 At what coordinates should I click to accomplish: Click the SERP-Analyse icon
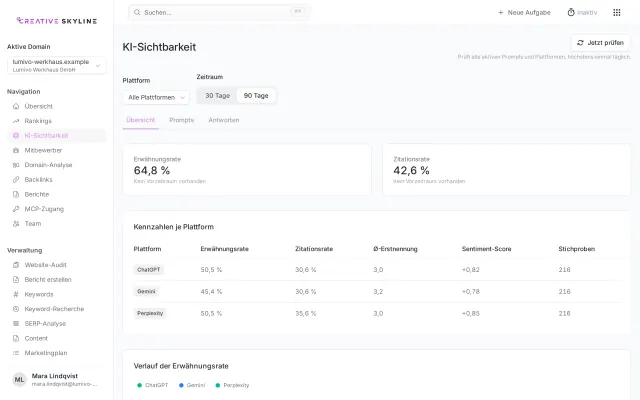tap(16, 324)
